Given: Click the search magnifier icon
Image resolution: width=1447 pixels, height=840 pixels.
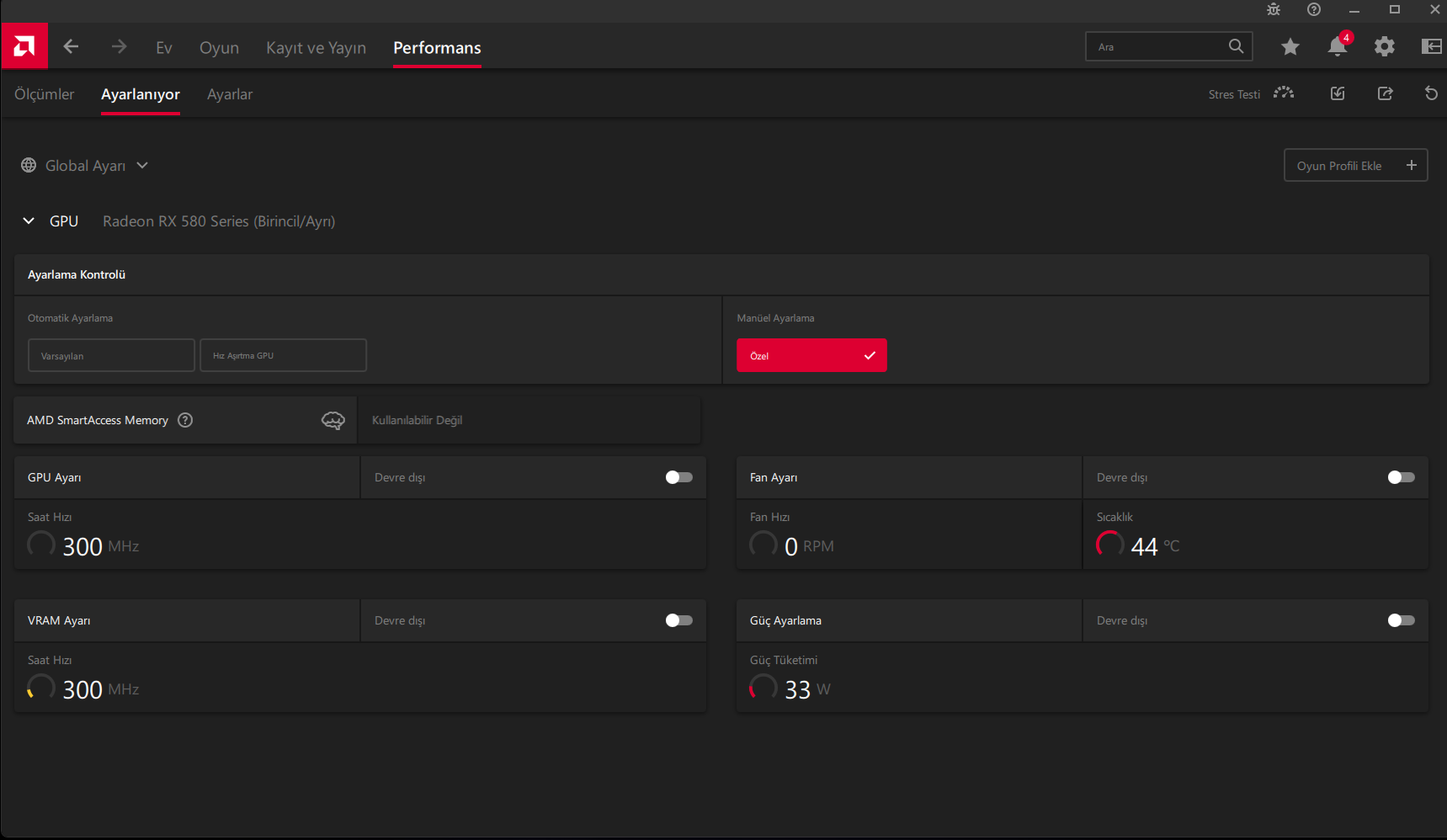Looking at the screenshot, I should coord(1236,46).
